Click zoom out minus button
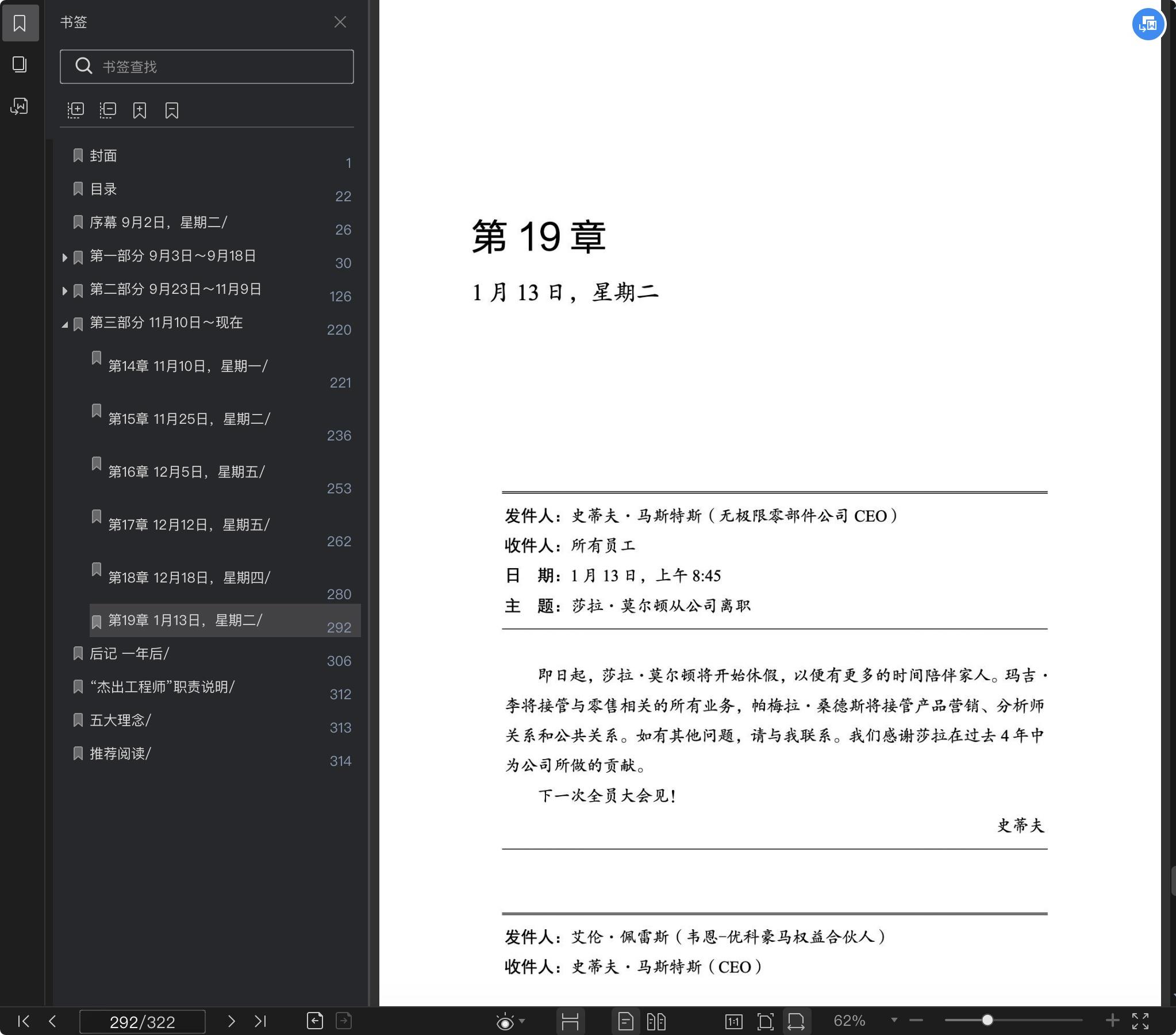This screenshot has height=1035, width=1176. pos(916,1021)
